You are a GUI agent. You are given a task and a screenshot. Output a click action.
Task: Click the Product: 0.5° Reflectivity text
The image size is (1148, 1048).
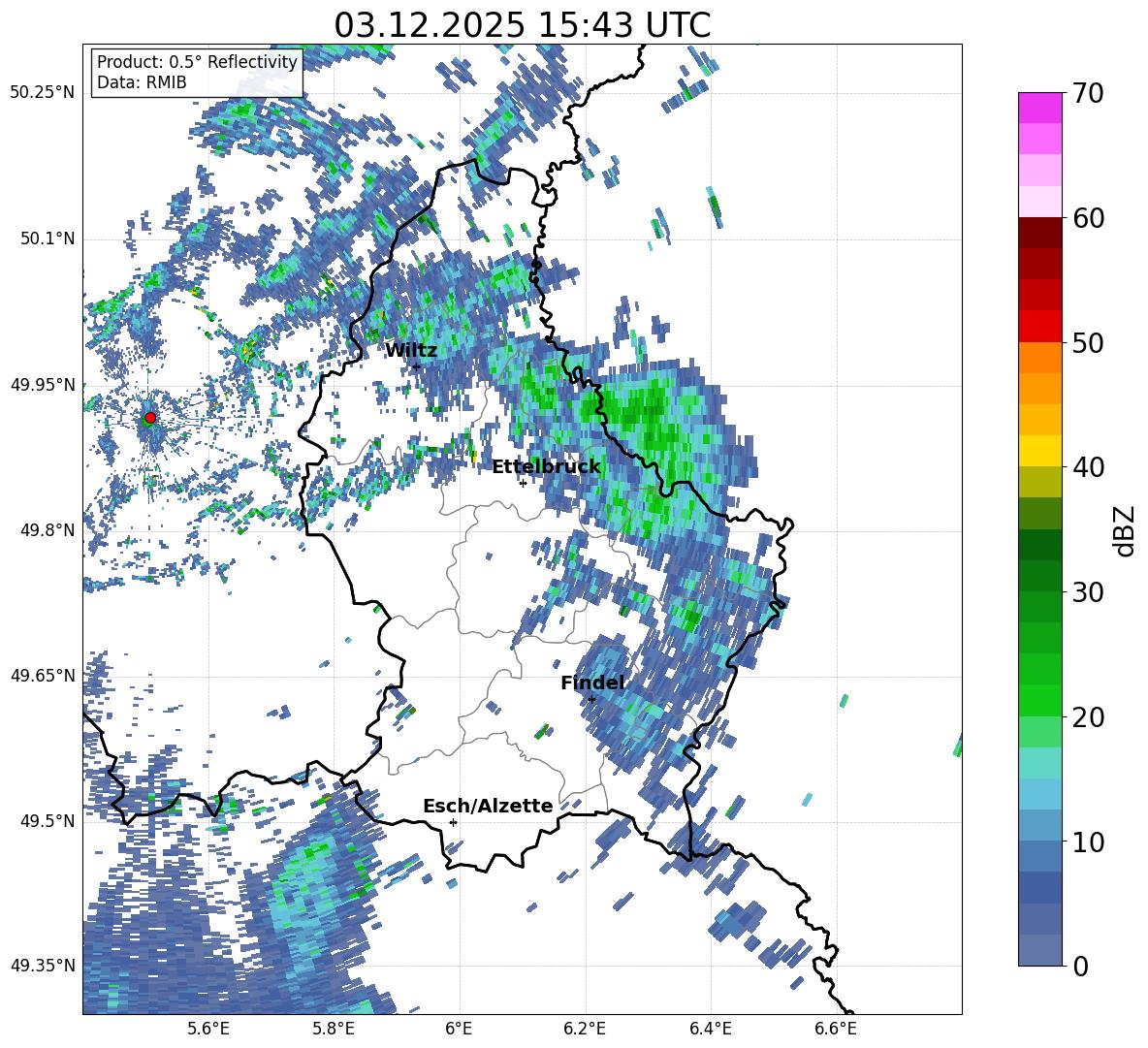click(197, 62)
